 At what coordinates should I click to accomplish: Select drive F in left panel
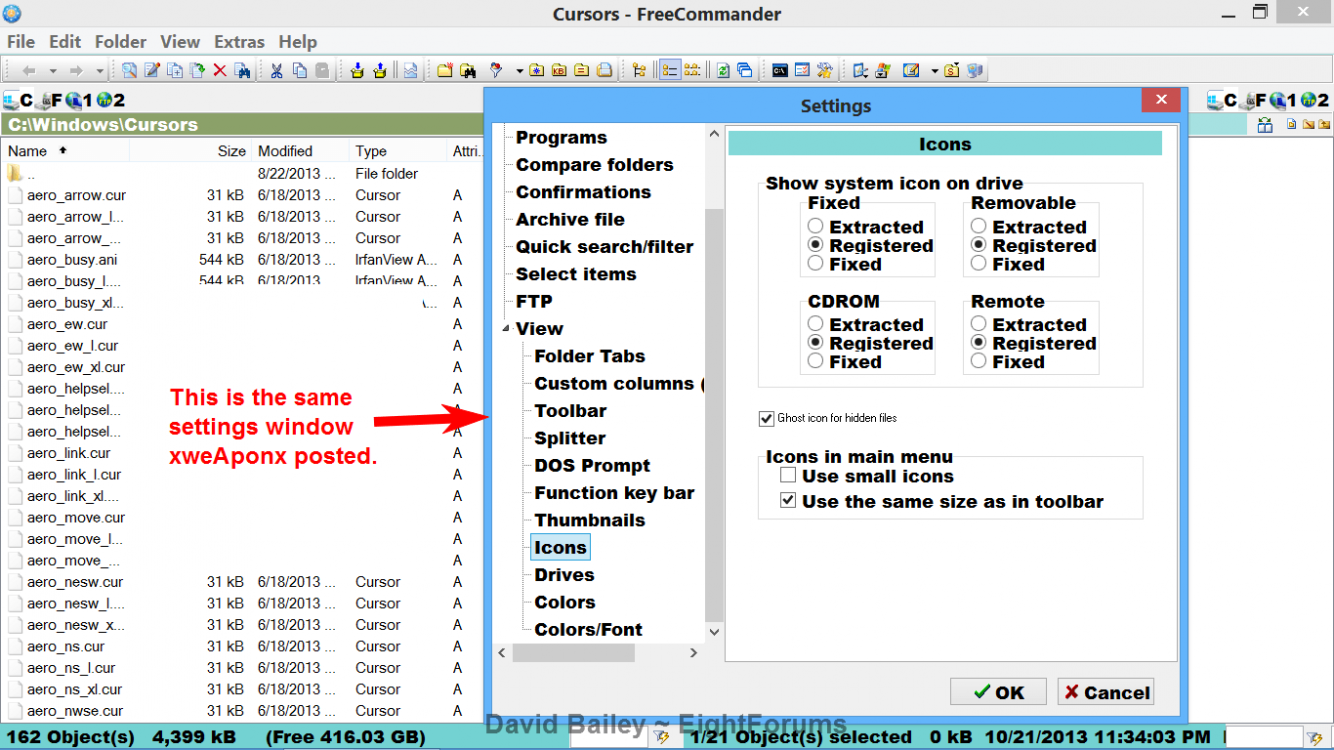[51, 100]
